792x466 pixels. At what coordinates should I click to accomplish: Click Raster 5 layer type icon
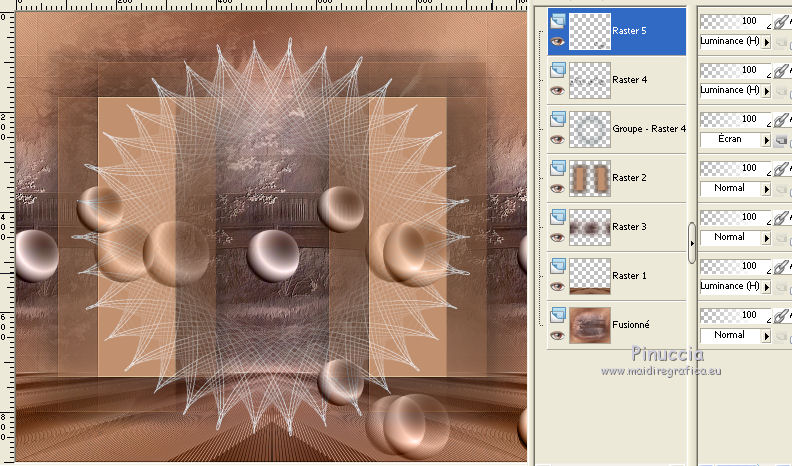(x=558, y=21)
